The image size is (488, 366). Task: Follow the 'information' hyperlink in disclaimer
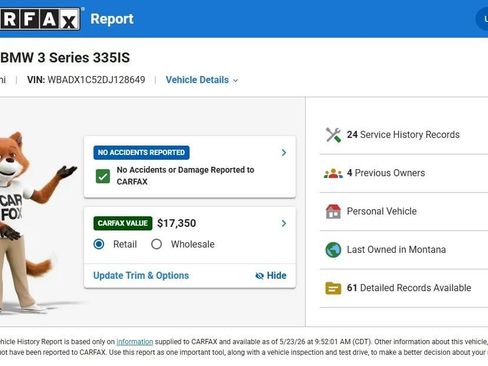click(x=135, y=342)
